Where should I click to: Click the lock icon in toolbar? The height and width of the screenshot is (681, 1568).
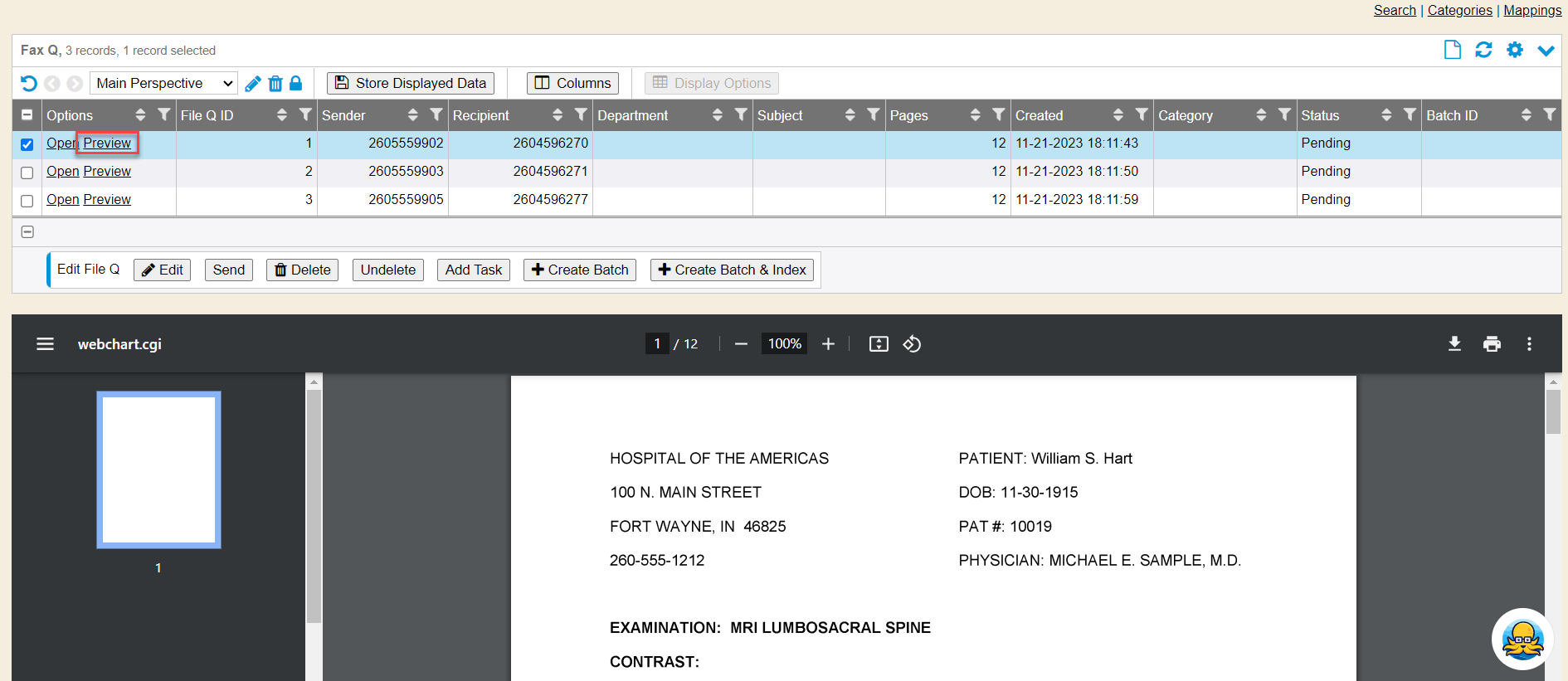coord(295,83)
